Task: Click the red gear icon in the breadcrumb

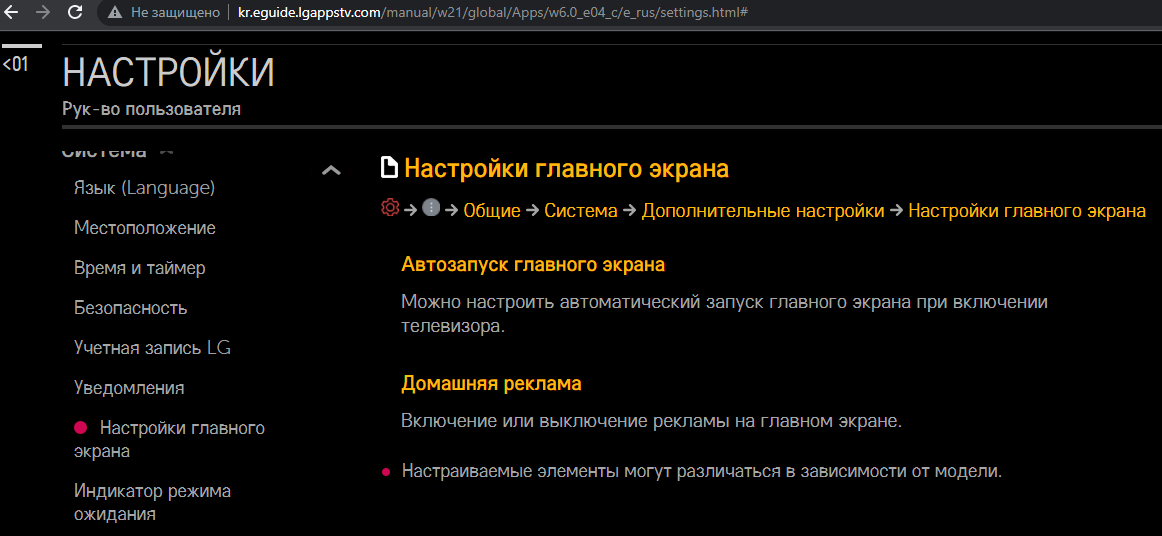Action: point(390,208)
